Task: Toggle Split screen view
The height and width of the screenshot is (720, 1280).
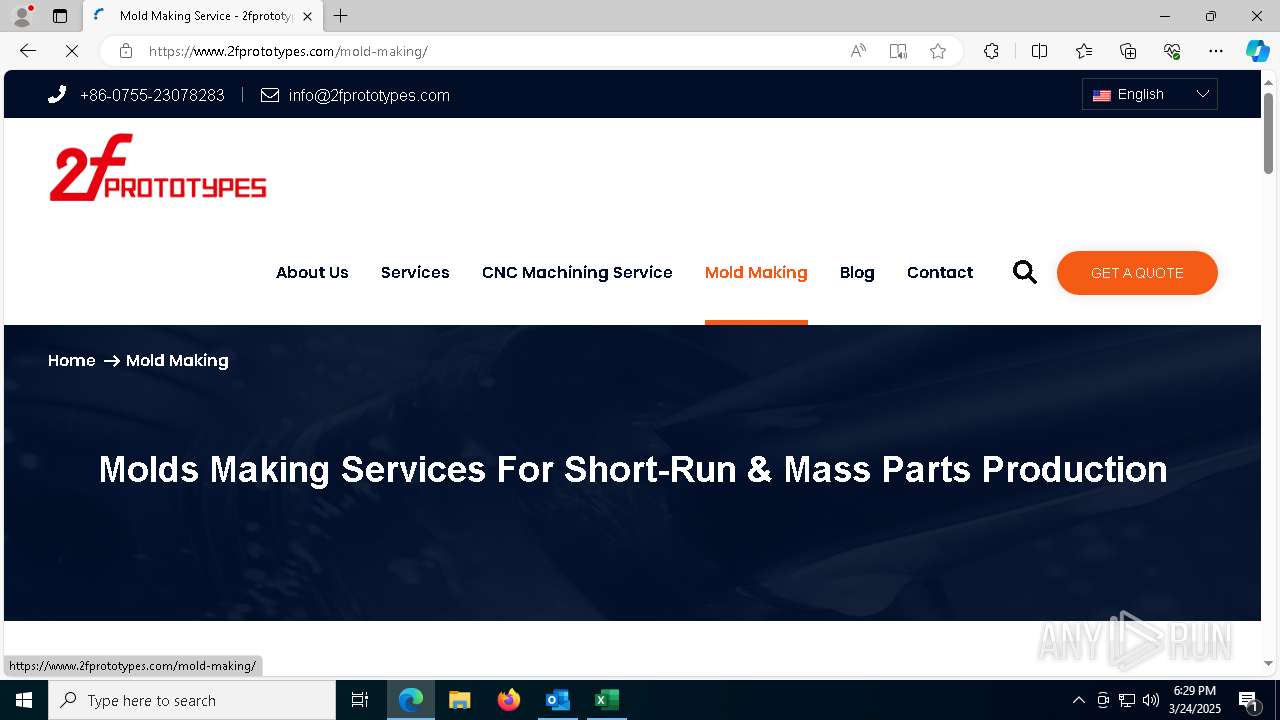Action: (1039, 51)
